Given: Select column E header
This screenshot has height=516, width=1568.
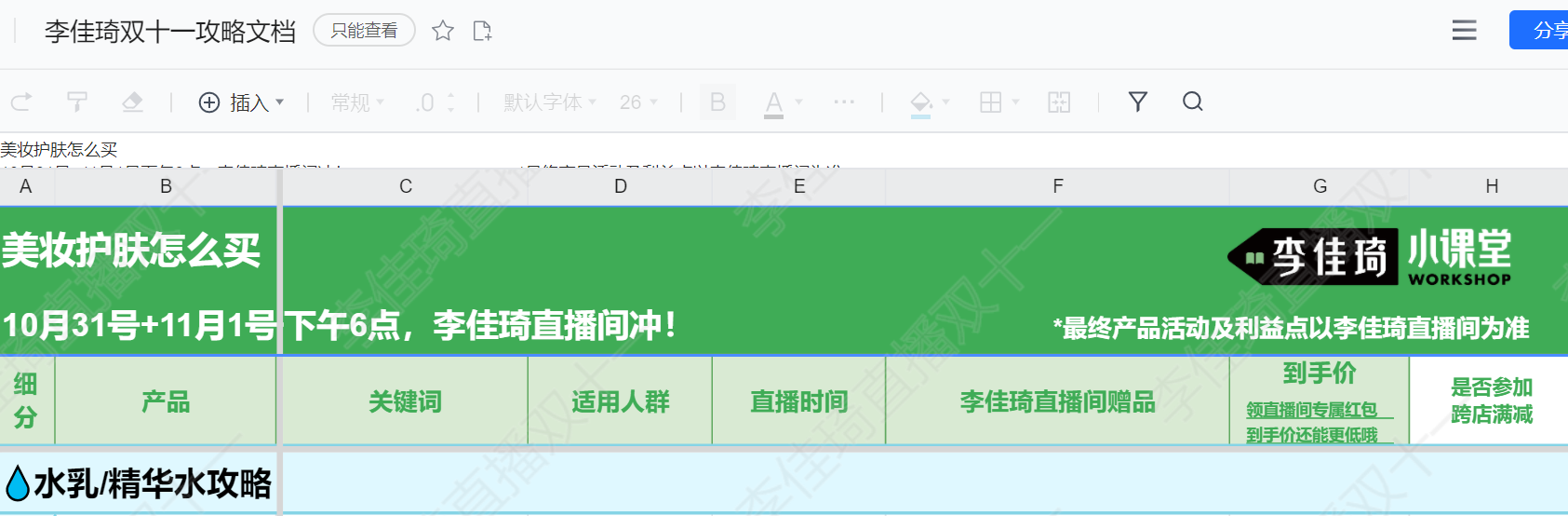Looking at the screenshot, I should (x=798, y=186).
